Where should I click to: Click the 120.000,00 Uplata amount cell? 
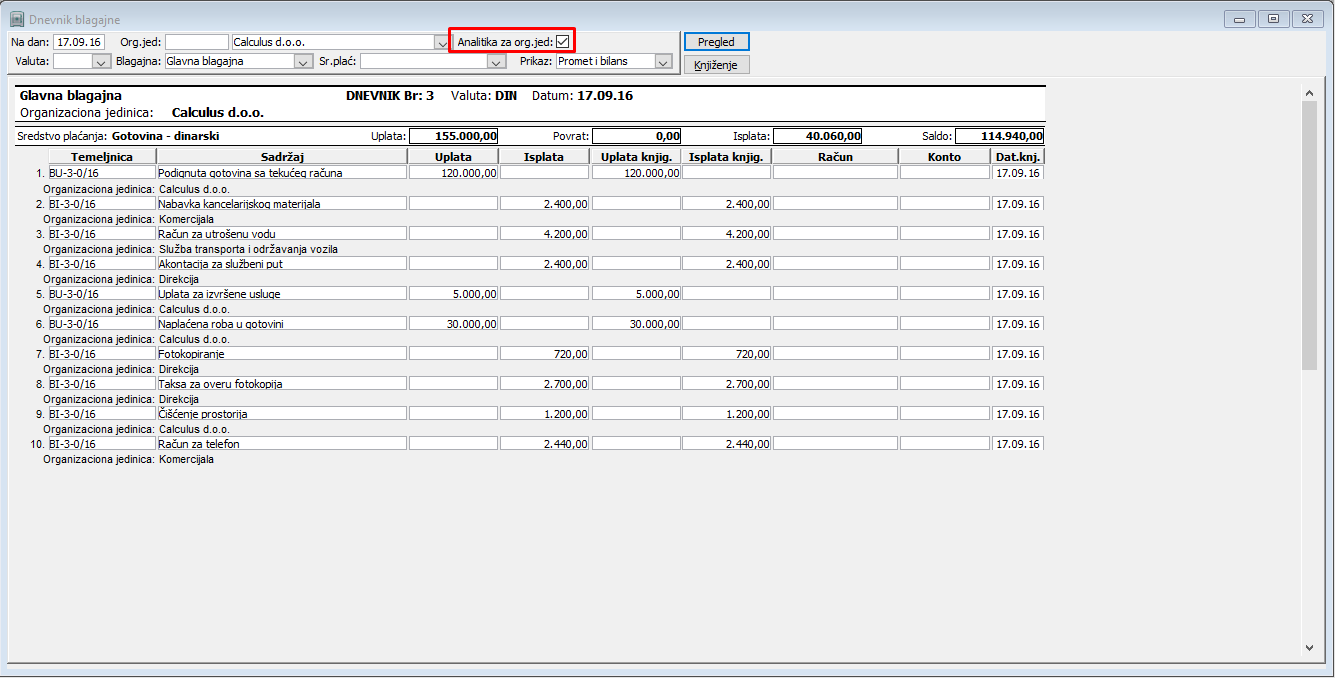point(453,173)
